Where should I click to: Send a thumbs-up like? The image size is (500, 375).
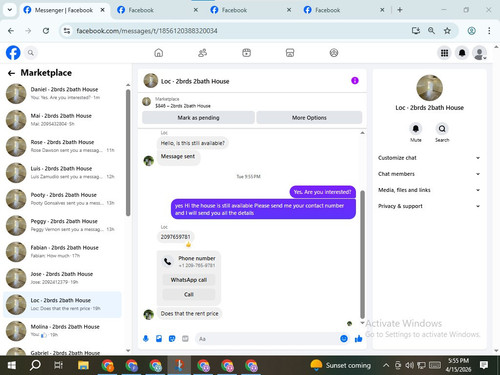[359, 339]
